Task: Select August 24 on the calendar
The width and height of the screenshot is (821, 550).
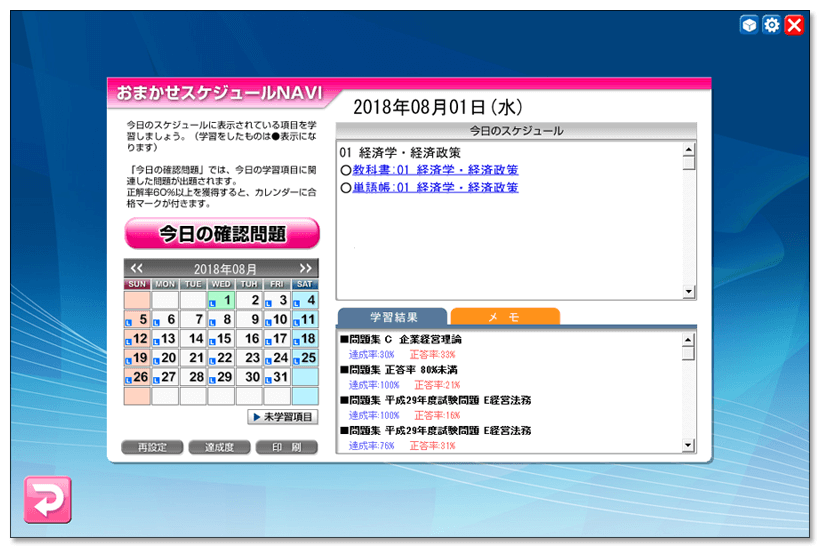Action: 277,358
